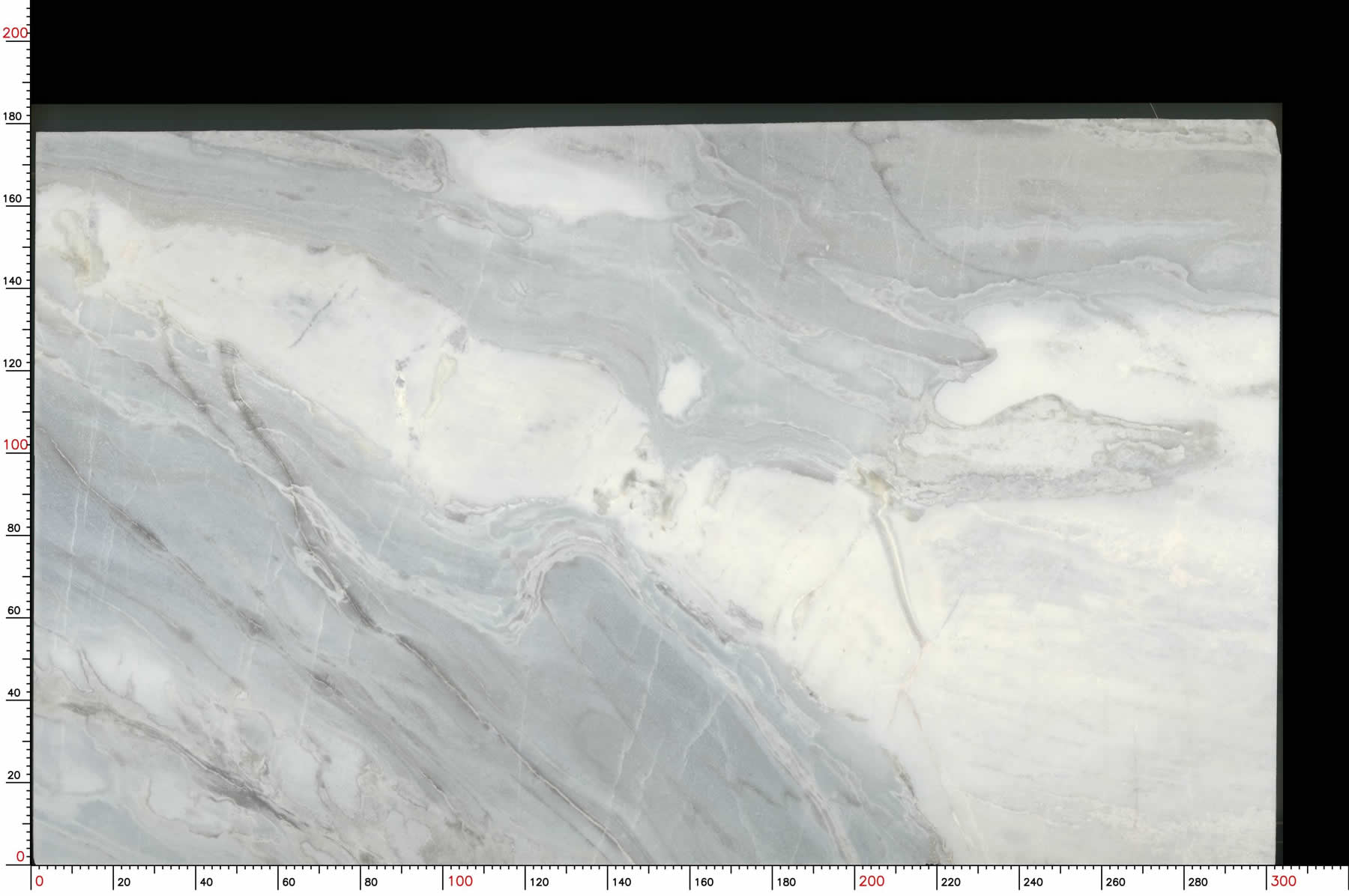
Task: Click the 120 label on horizontal ruler
Action: pyautogui.click(x=539, y=883)
